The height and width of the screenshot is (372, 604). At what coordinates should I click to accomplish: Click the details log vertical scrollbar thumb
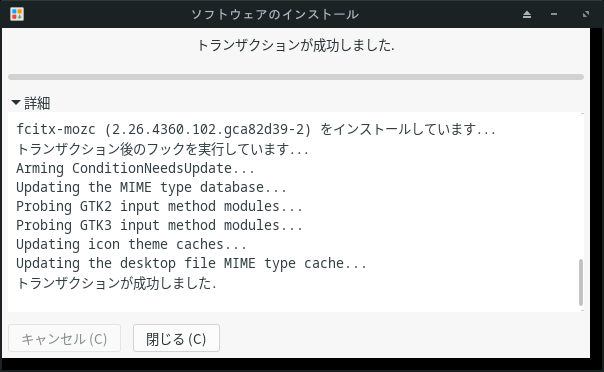[x=581, y=282]
